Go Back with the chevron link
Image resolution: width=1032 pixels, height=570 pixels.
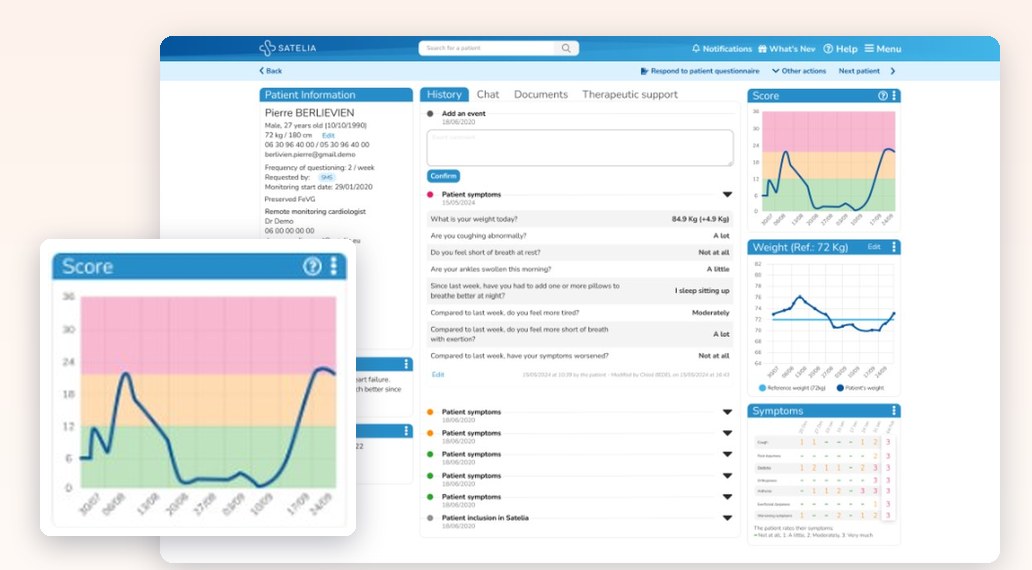[271, 70]
